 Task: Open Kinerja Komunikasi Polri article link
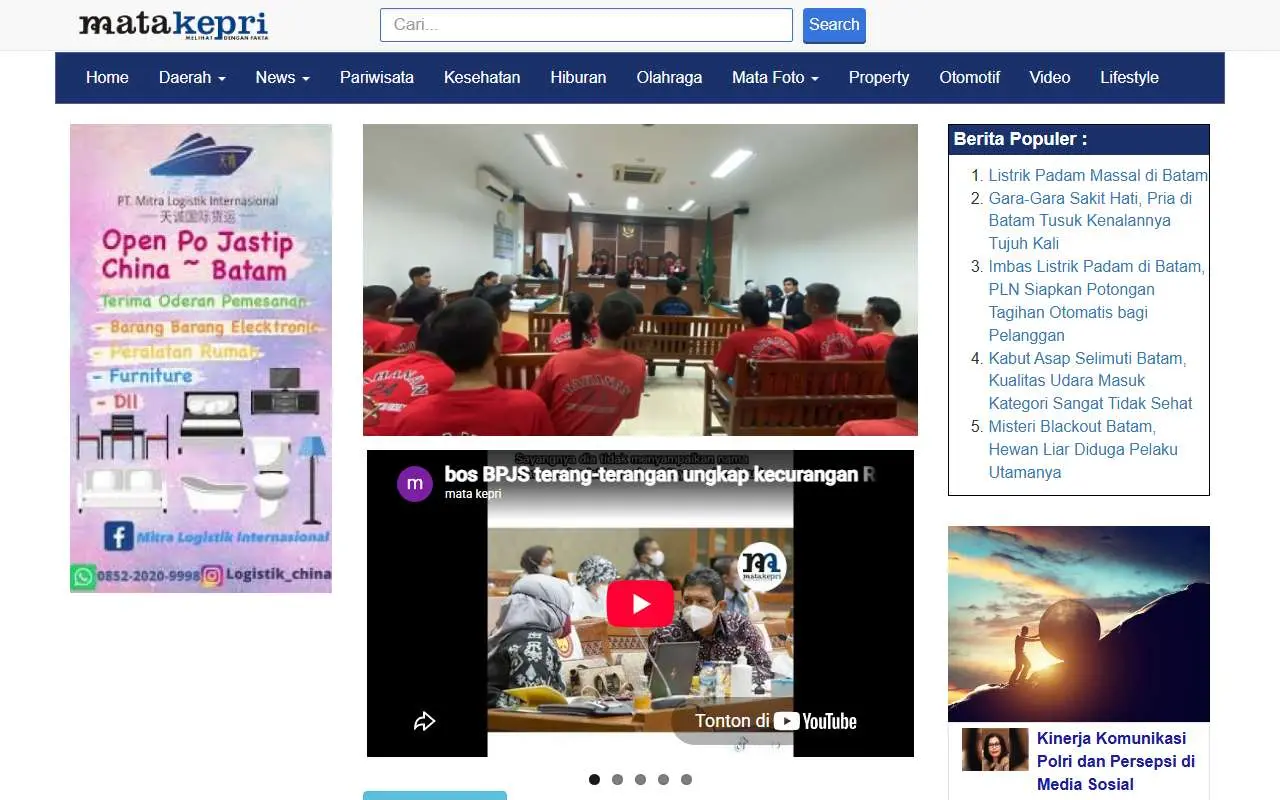point(1116,761)
